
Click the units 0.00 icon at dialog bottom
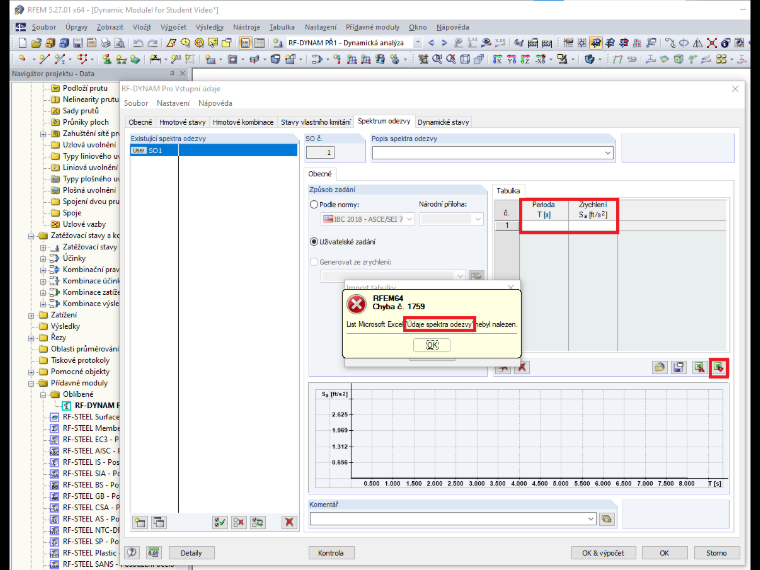(154, 553)
